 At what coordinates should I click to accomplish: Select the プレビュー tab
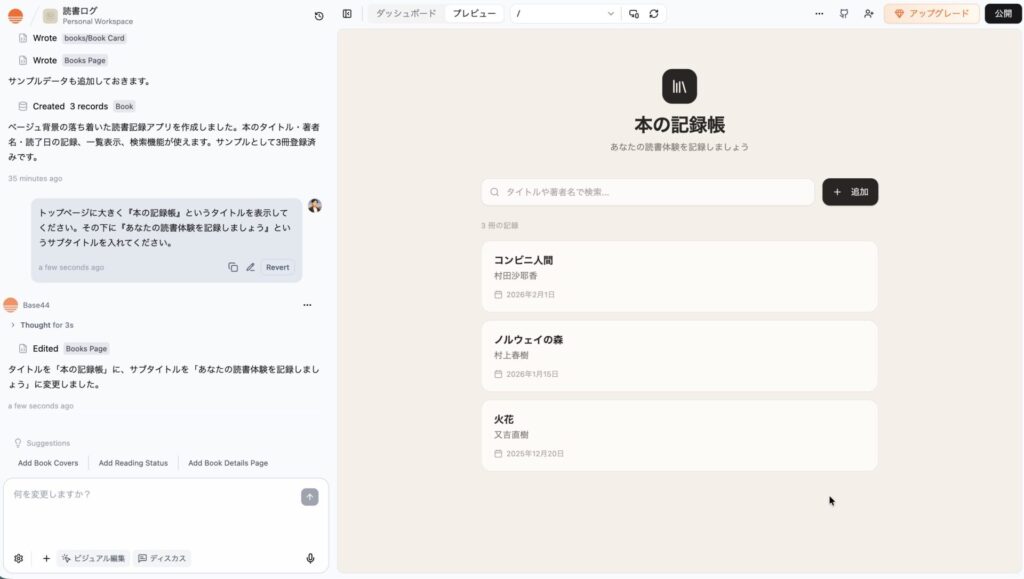[x=473, y=14]
